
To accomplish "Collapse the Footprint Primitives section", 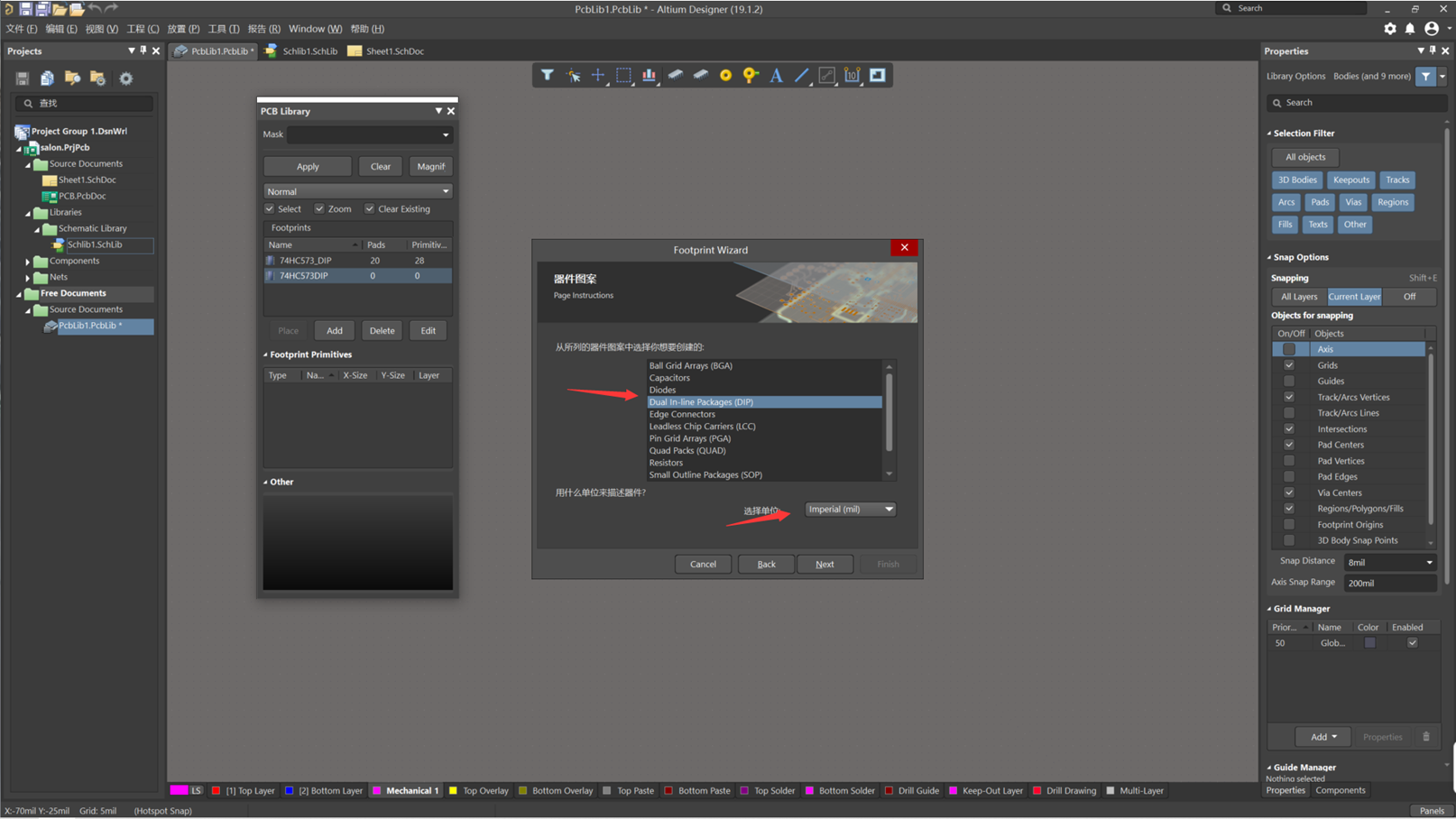I will [x=265, y=354].
